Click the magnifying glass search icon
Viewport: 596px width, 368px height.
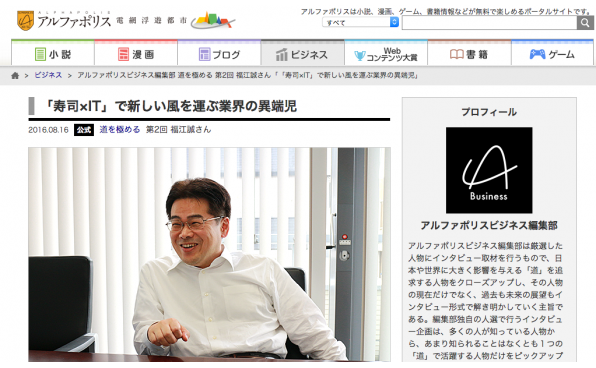pyautogui.click(x=585, y=23)
